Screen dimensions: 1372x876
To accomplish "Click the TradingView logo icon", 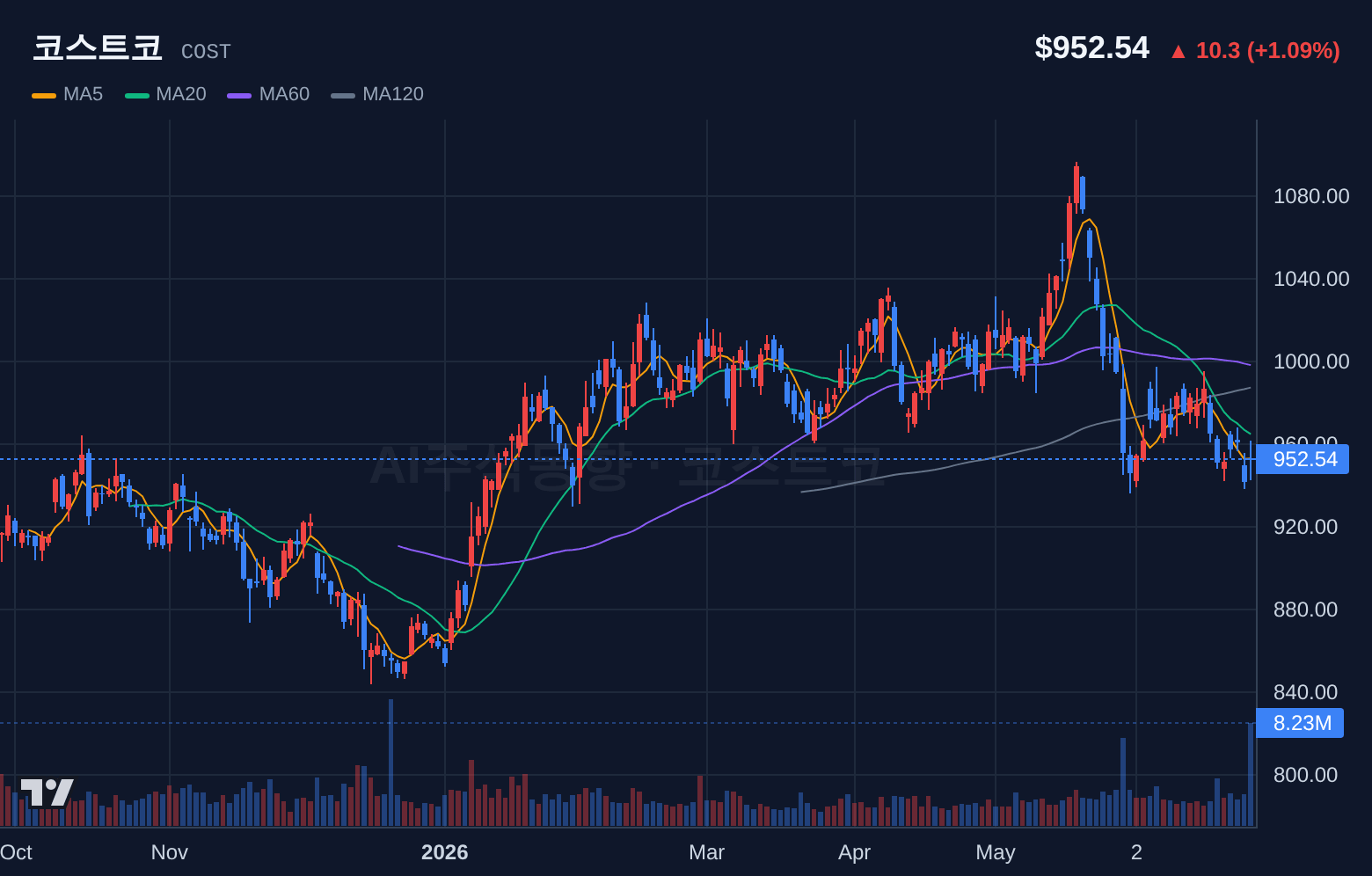I will tap(47, 792).
